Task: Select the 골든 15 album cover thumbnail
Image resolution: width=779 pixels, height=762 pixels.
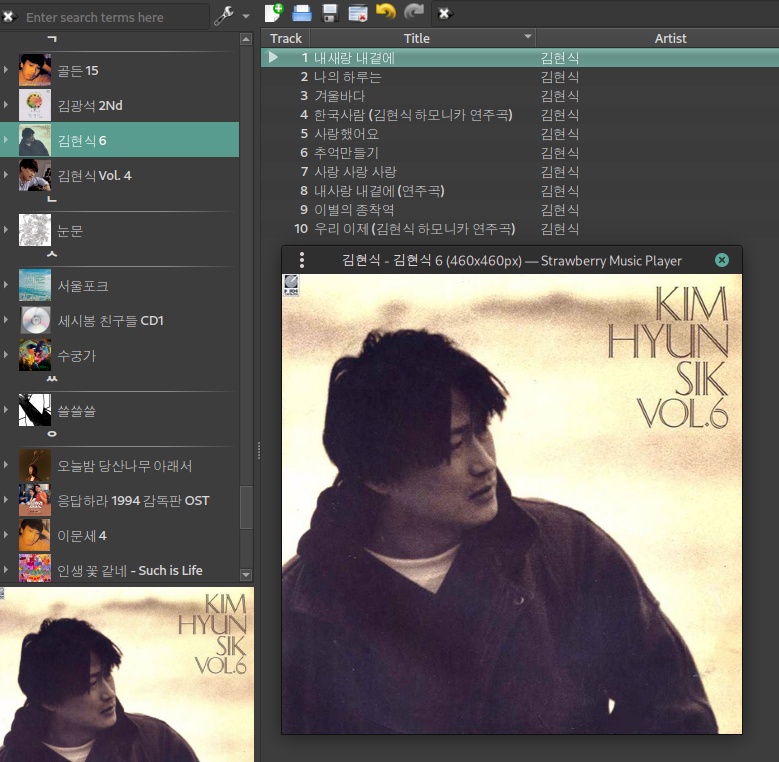Action: click(35, 70)
